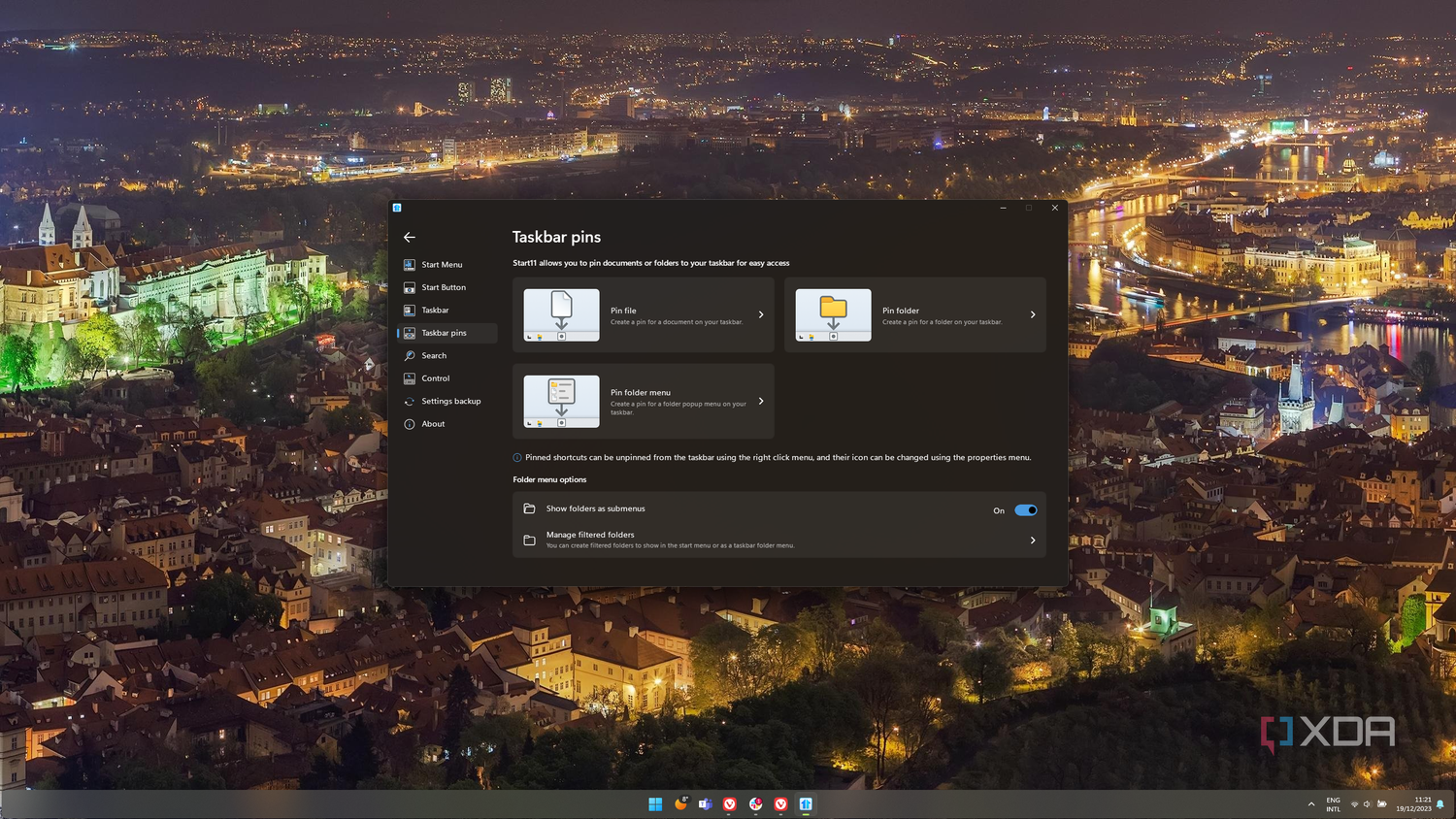The width and height of the screenshot is (1456, 819).
Task: Click the Start Button sidebar icon
Action: pos(410,287)
